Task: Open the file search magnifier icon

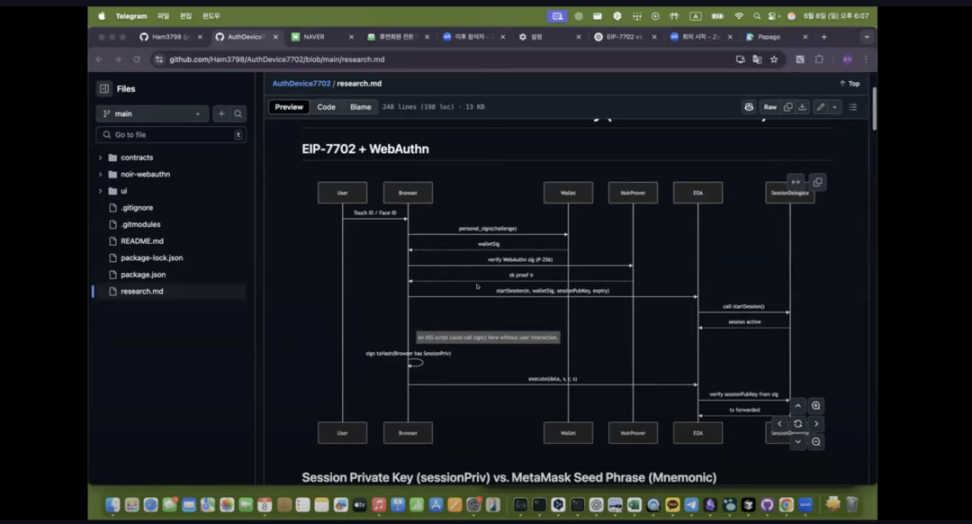Action: click(238, 113)
